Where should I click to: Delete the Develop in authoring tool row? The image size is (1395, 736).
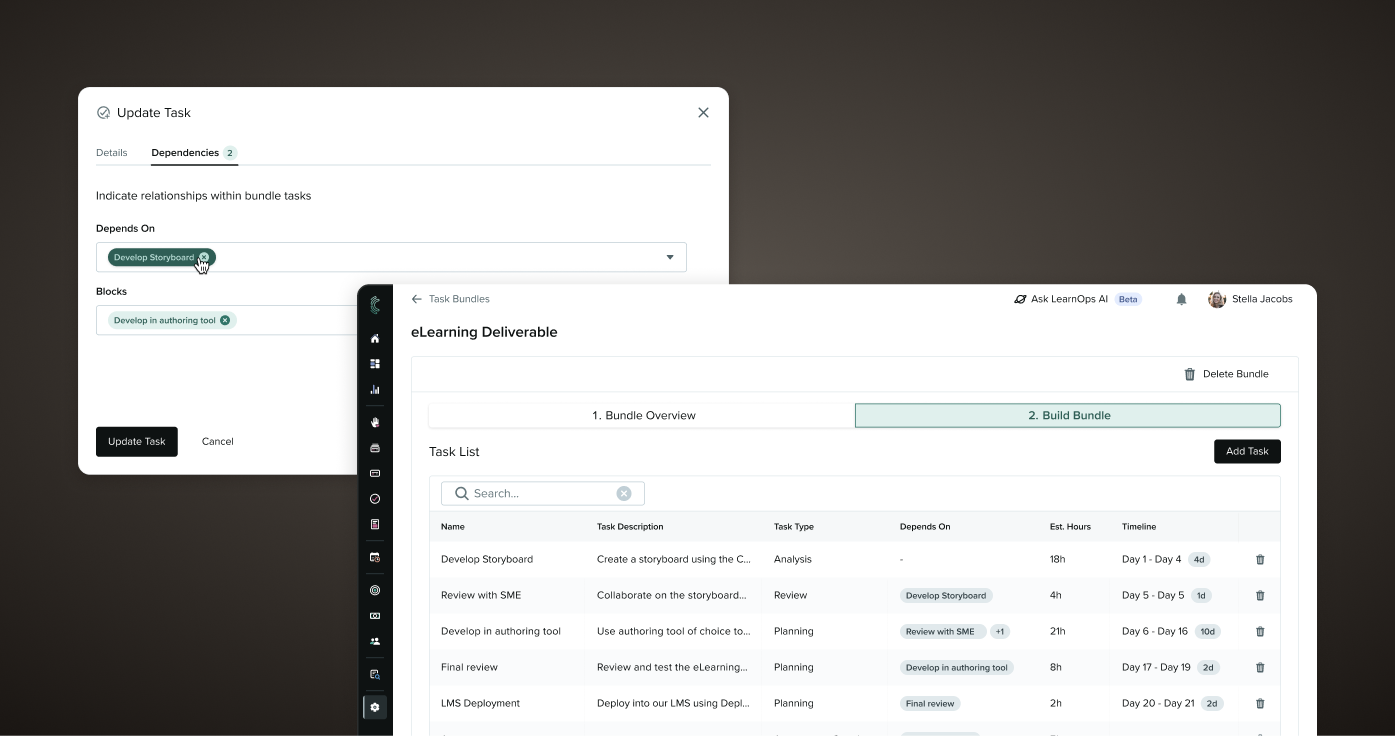[1260, 632]
